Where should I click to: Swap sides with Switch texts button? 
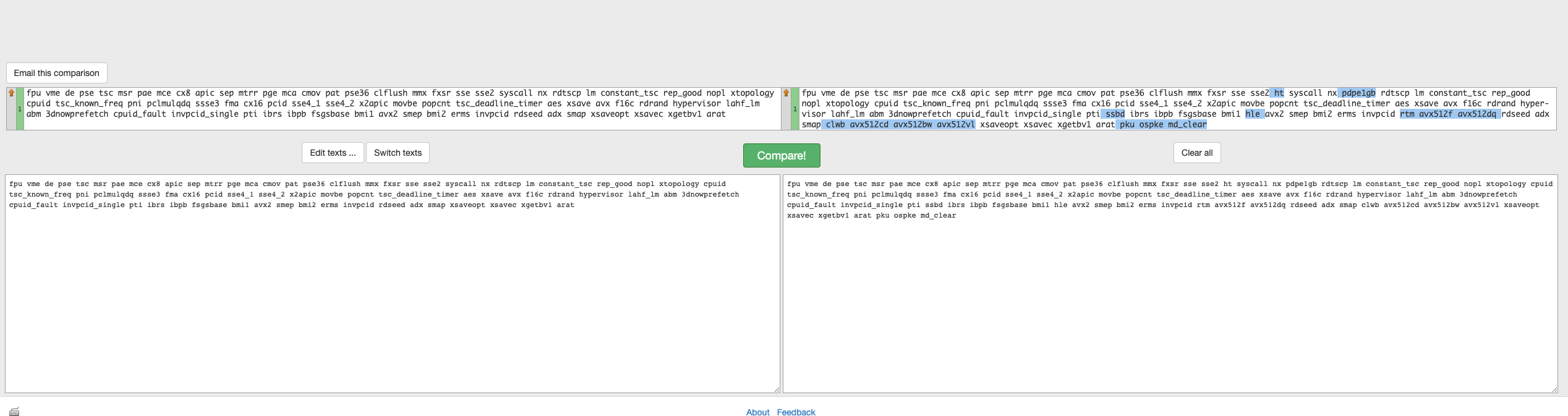pyautogui.click(x=398, y=153)
